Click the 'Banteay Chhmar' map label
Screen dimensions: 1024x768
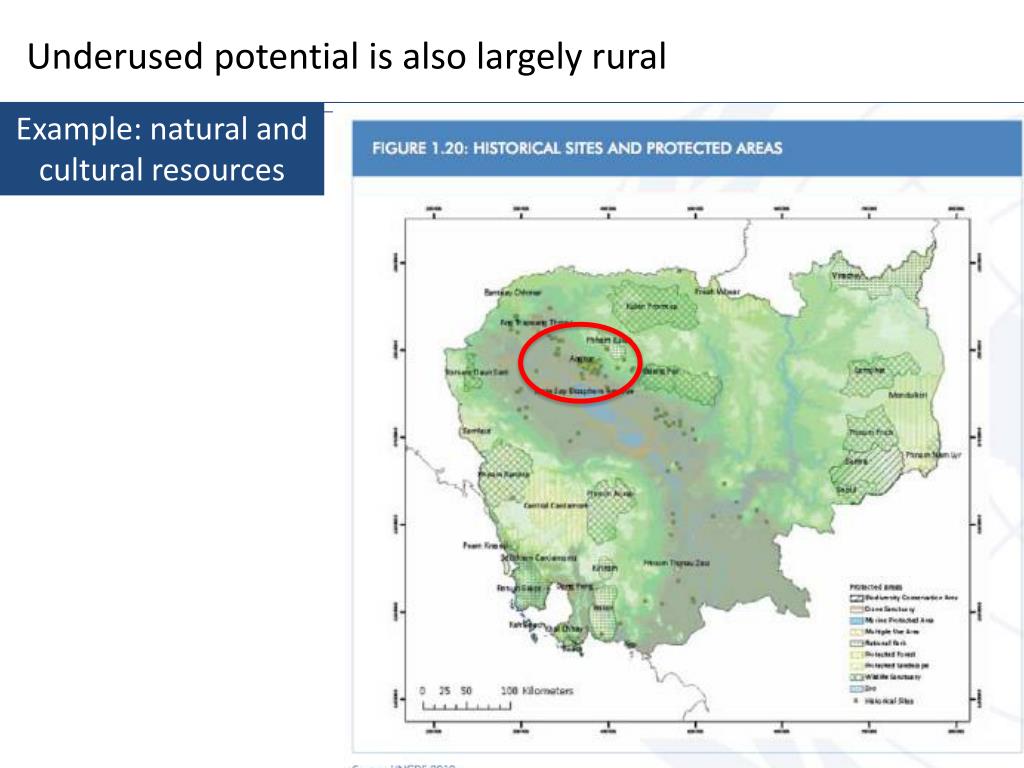pos(513,292)
